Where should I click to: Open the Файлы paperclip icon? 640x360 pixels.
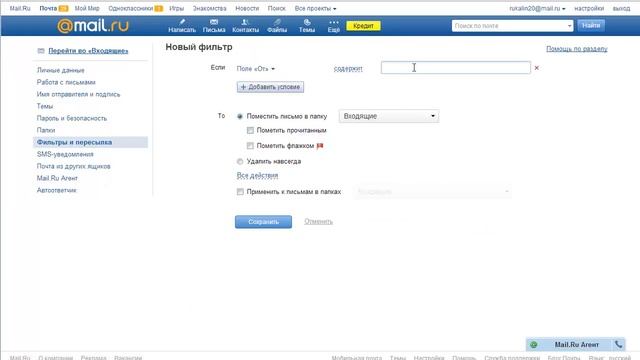pyautogui.click(x=277, y=22)
